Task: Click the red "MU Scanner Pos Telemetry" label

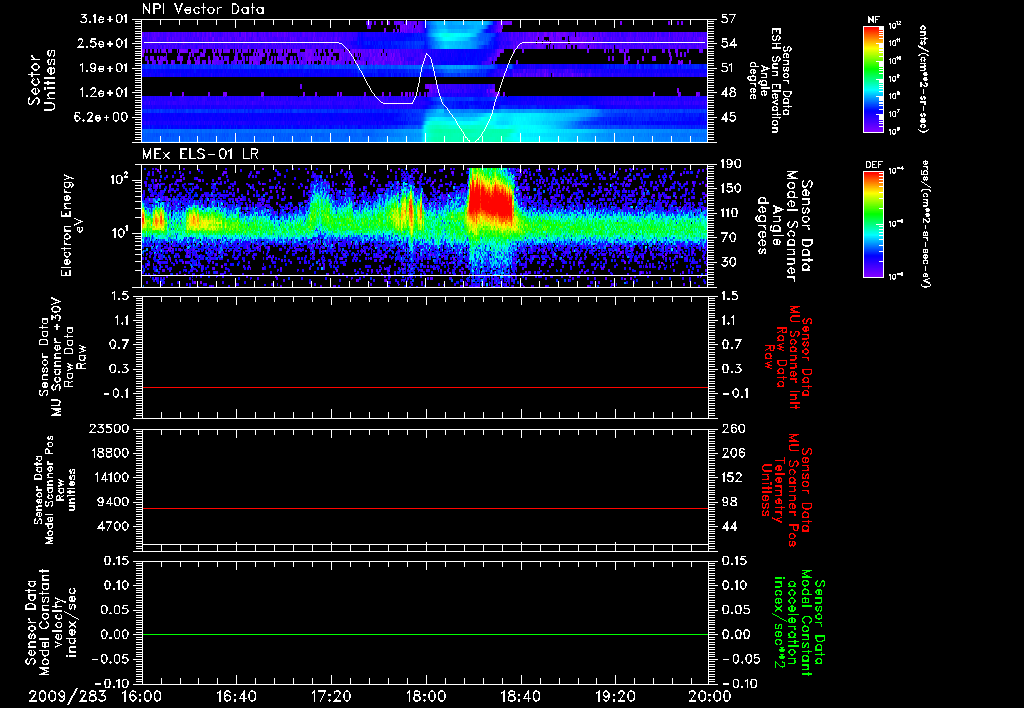Action: click(x=787, y=490)
